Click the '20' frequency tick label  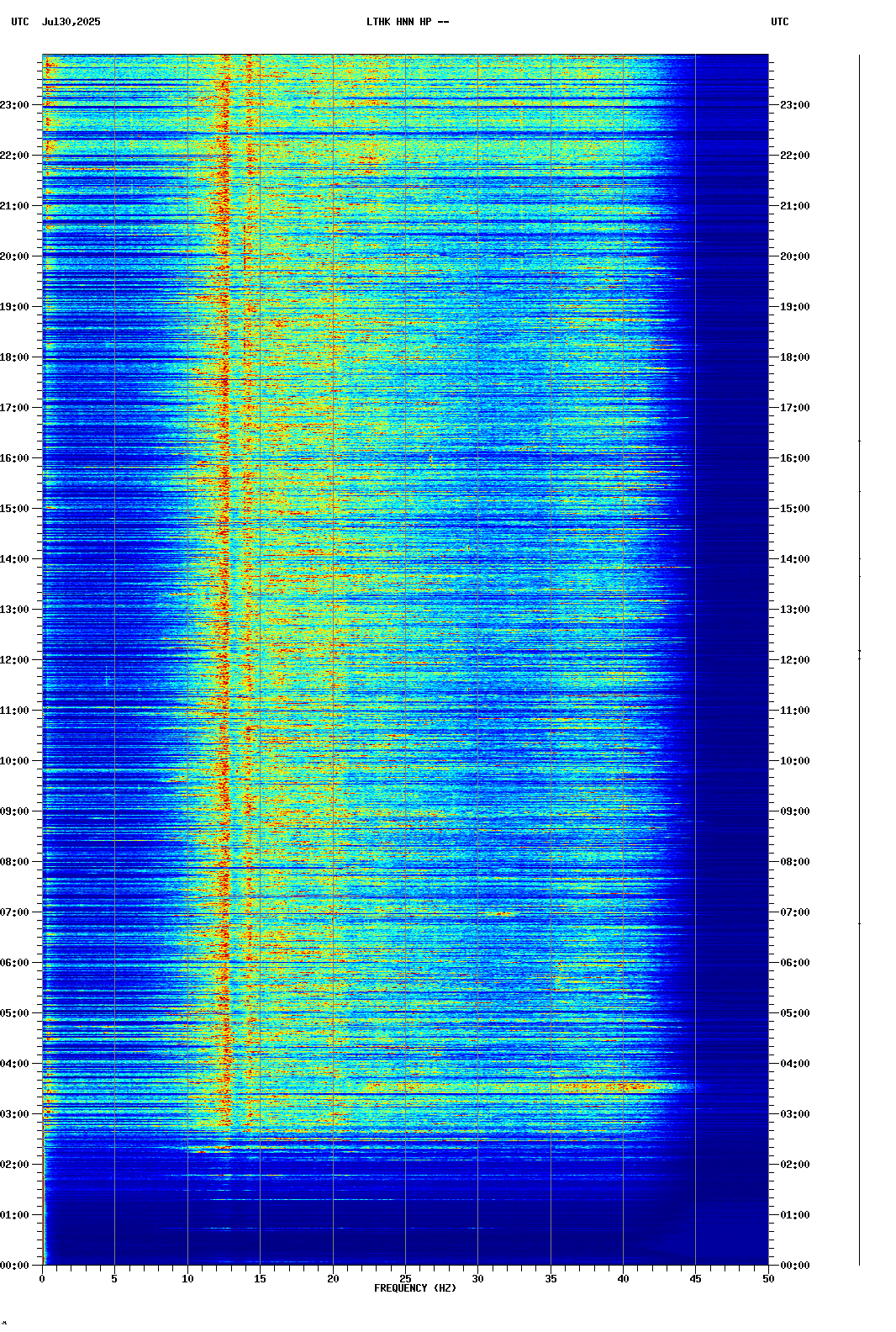[333, 1279]
